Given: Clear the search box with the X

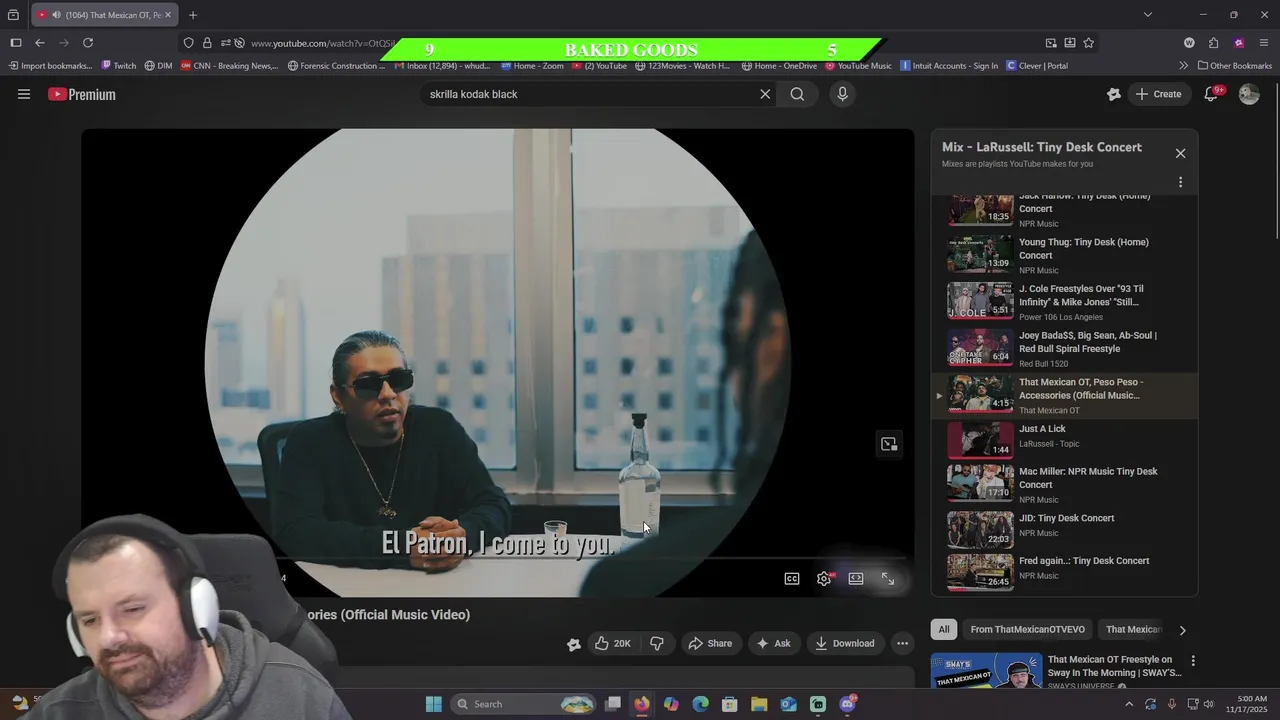Looking at the screenshot, I should point(765,94).
